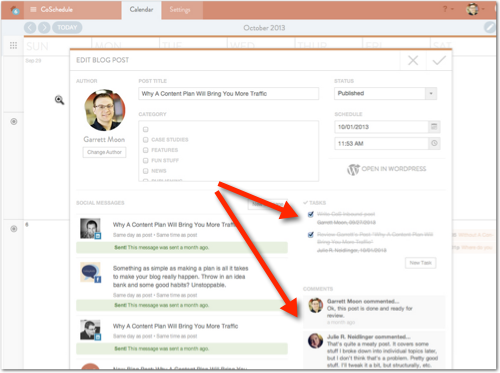Click the avatar on the third social message

click(90, 330)
